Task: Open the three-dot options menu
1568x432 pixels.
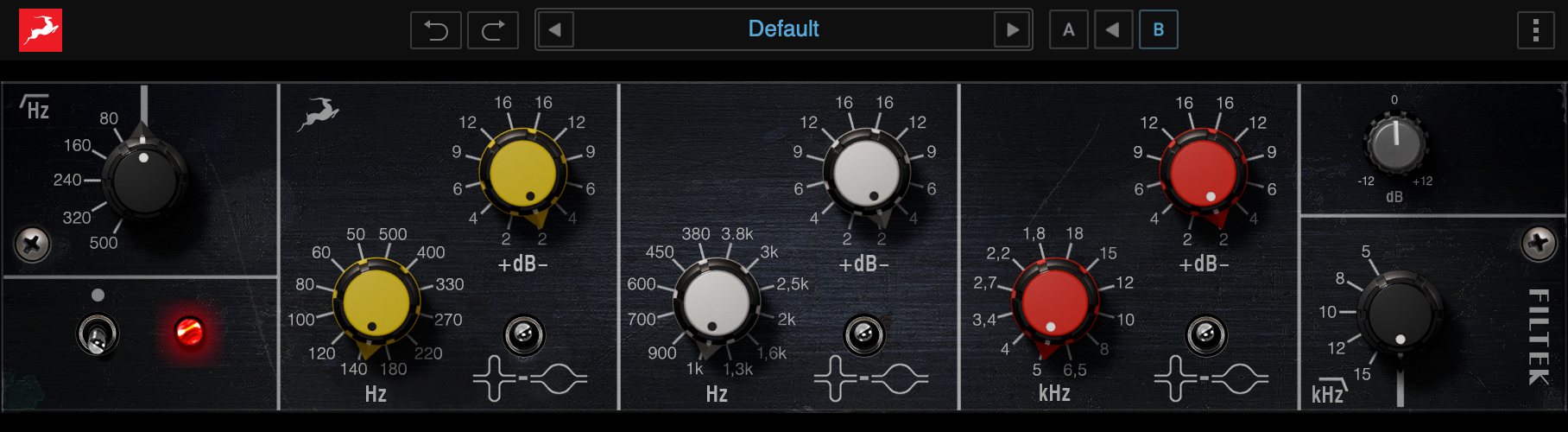Action: (1535, 30)
